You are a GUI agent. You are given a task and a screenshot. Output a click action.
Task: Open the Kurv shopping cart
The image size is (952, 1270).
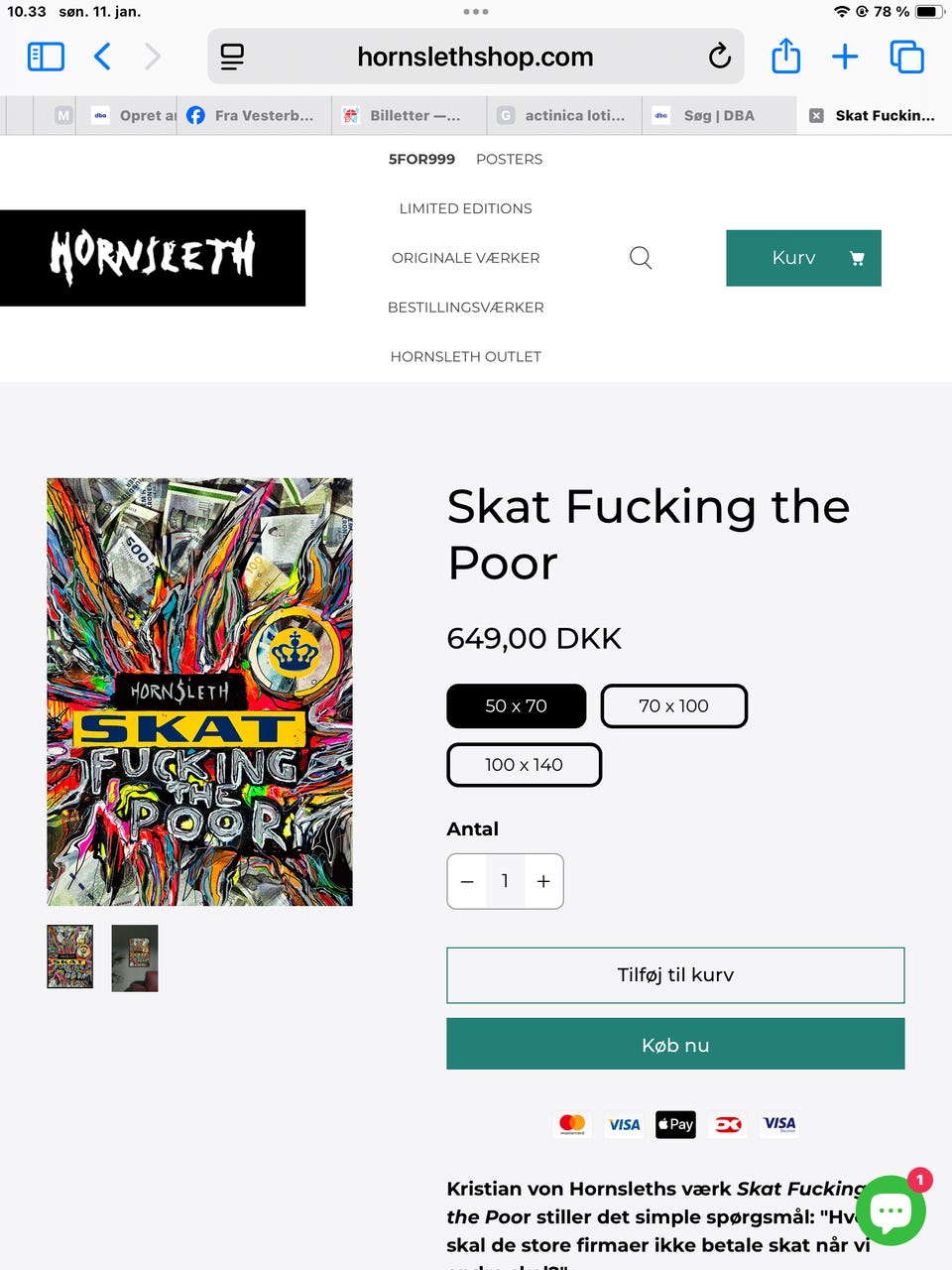pos(803,258)
